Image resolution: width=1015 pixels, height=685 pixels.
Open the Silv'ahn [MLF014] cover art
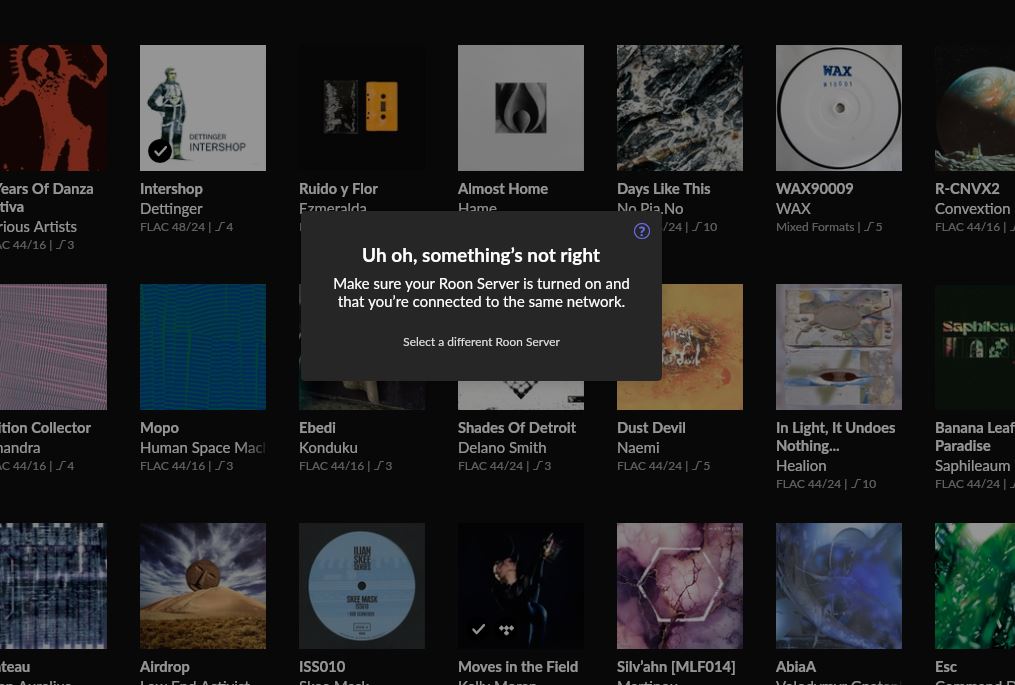(680, 586)
